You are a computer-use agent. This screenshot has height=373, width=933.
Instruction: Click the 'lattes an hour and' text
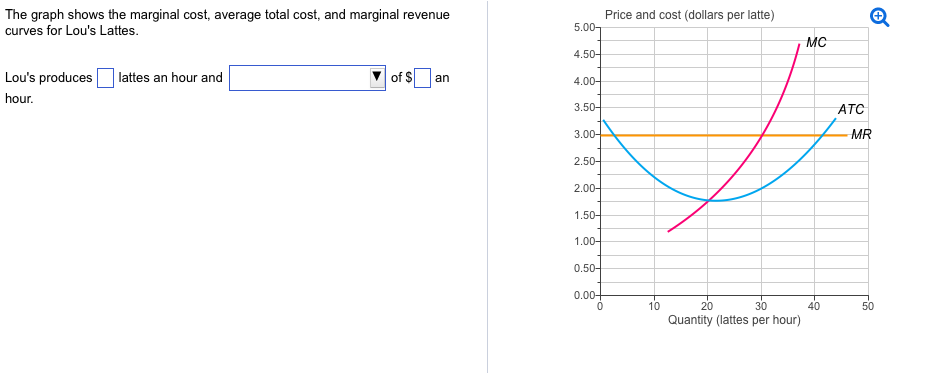click(x=171, y=78)
